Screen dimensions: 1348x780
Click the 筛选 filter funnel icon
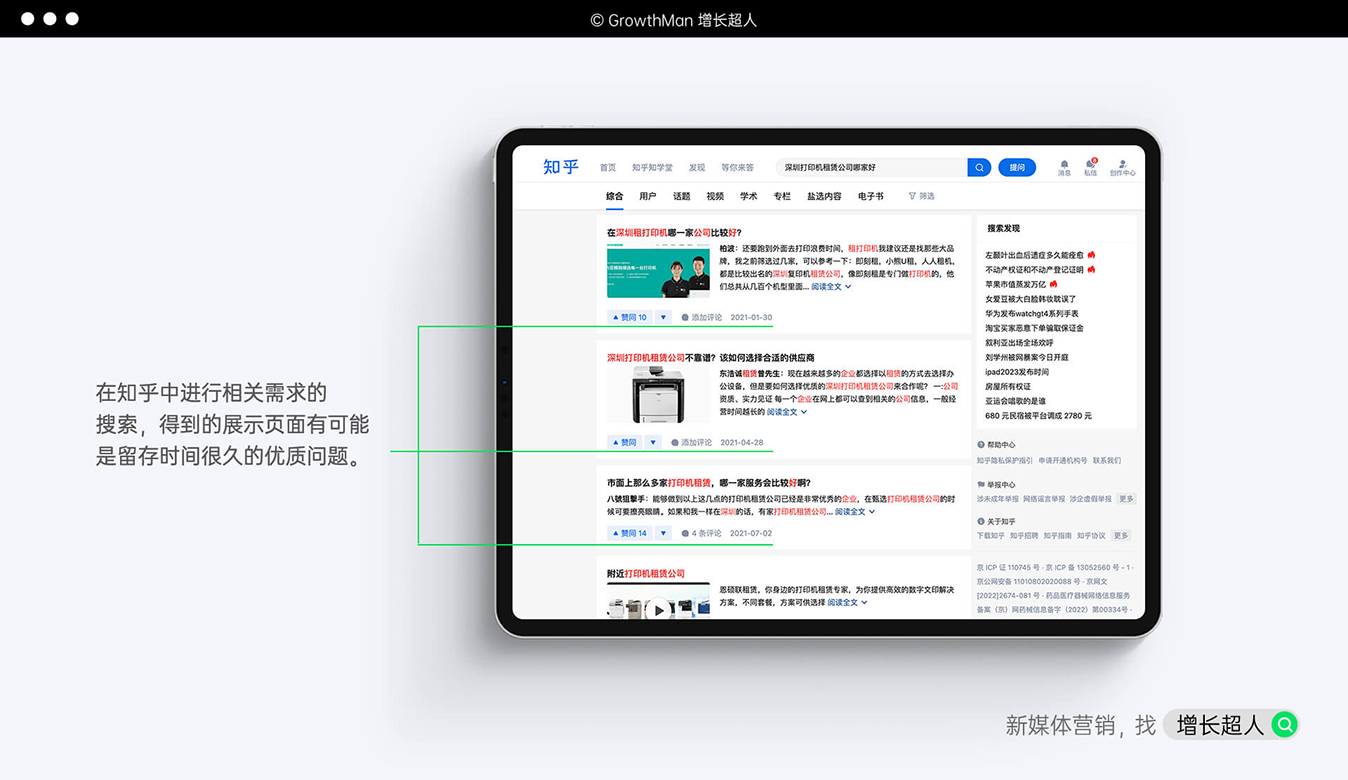(912, 197)
